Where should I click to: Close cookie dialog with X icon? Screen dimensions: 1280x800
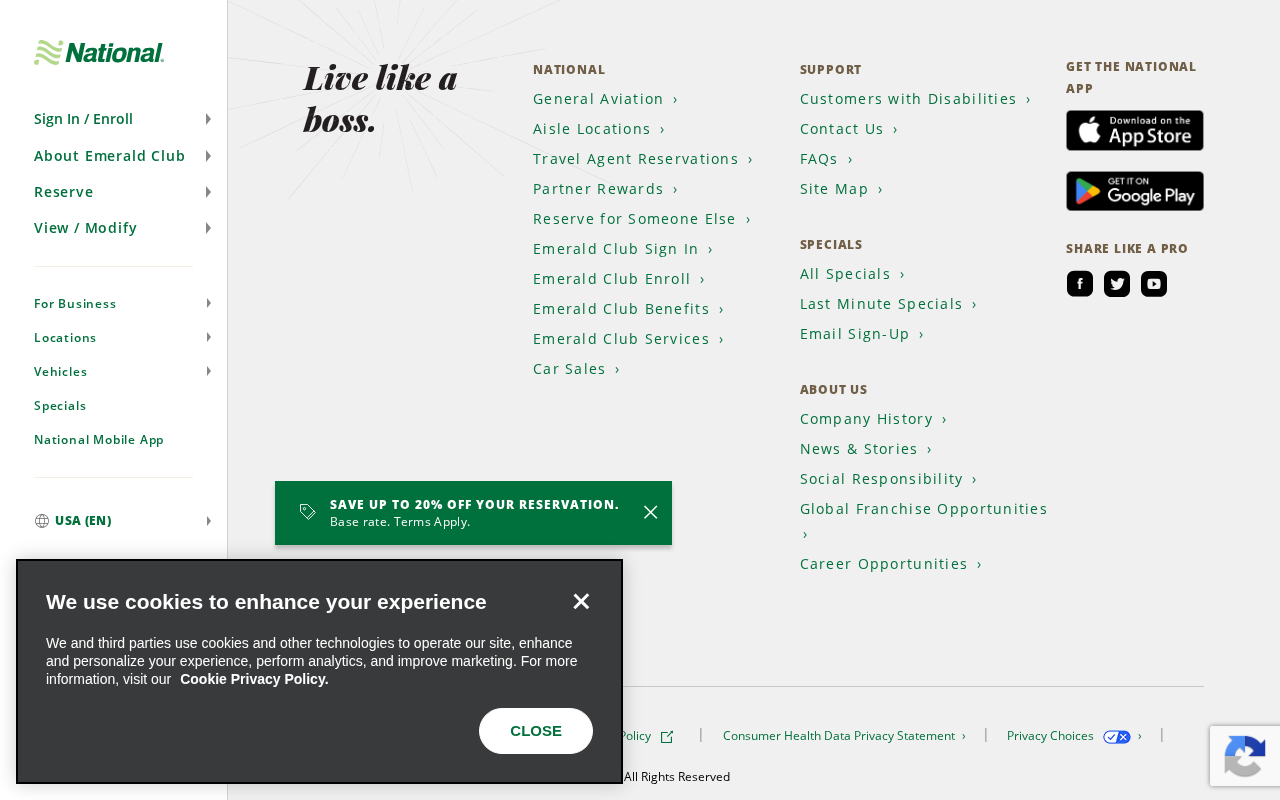point(581,601)
